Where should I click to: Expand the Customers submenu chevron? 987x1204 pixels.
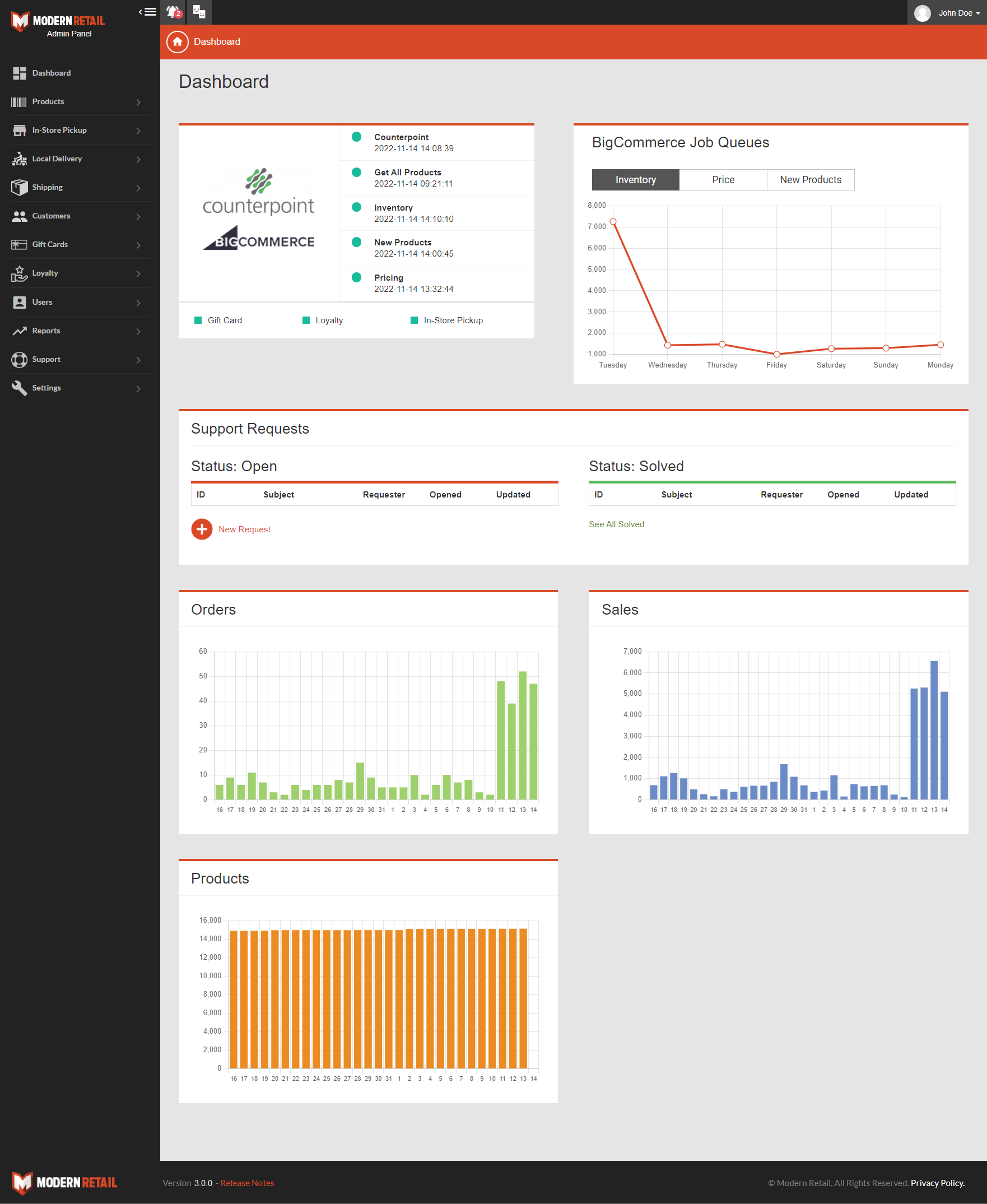click(x=138, y=217)
